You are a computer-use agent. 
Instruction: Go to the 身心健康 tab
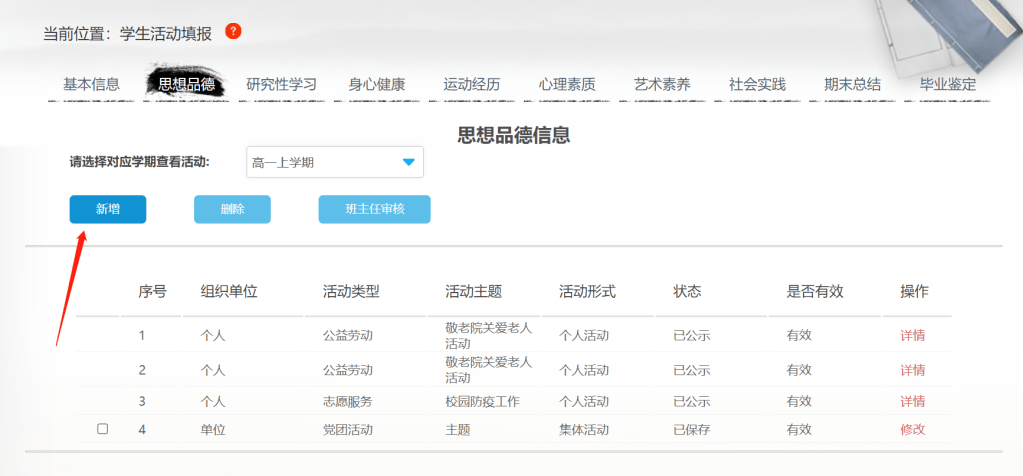(x=377, y=85)
